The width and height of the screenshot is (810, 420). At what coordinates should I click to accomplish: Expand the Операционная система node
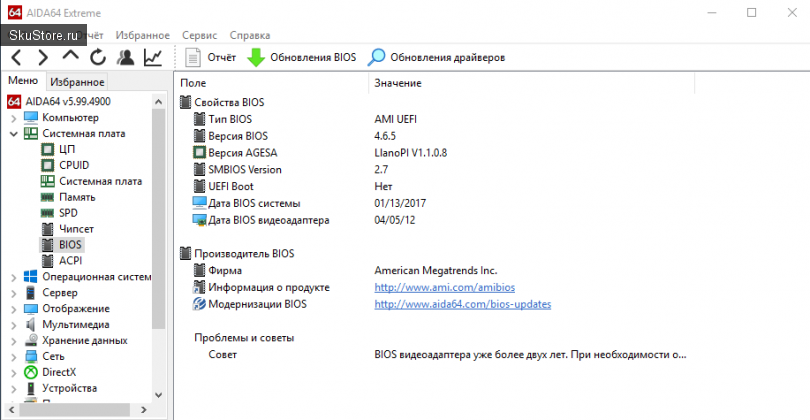(14, 277)
